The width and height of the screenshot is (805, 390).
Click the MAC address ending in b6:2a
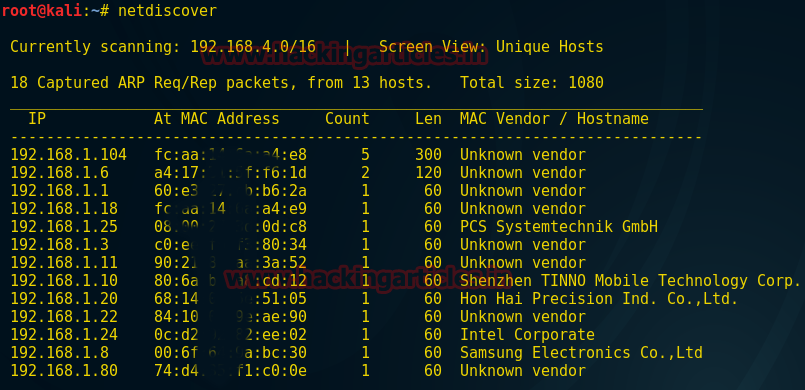231,191
